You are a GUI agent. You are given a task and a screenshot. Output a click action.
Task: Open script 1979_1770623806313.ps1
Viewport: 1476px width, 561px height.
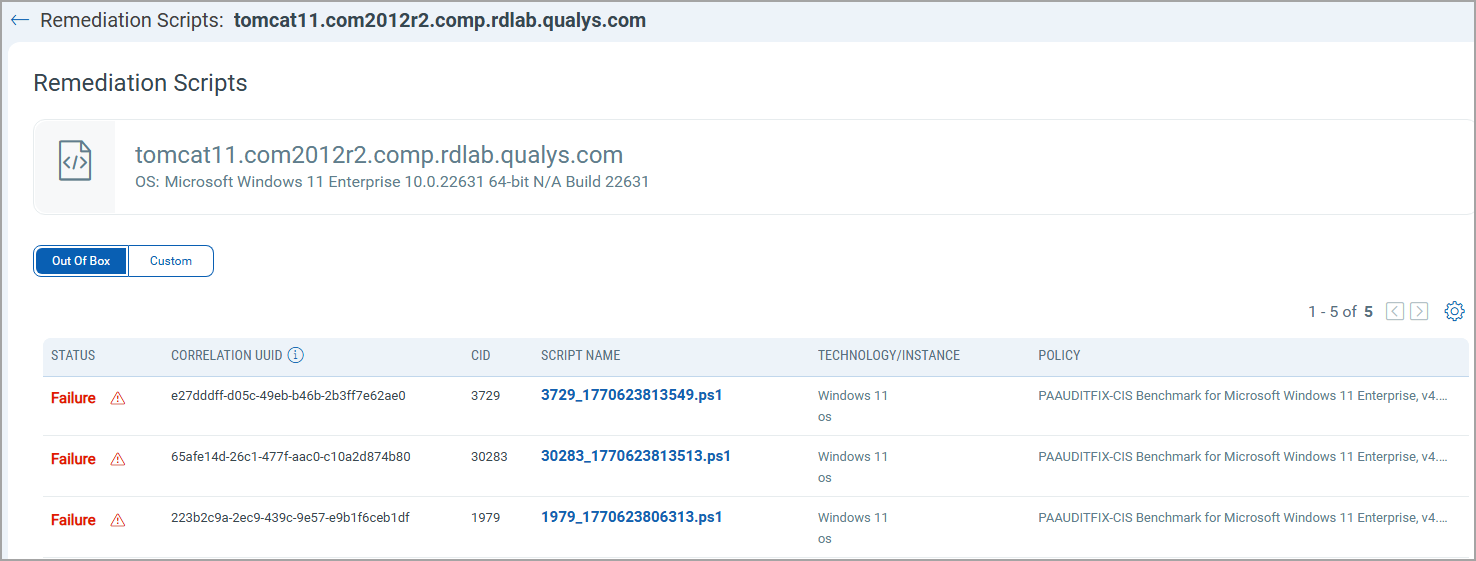click(x=632, y=517)
